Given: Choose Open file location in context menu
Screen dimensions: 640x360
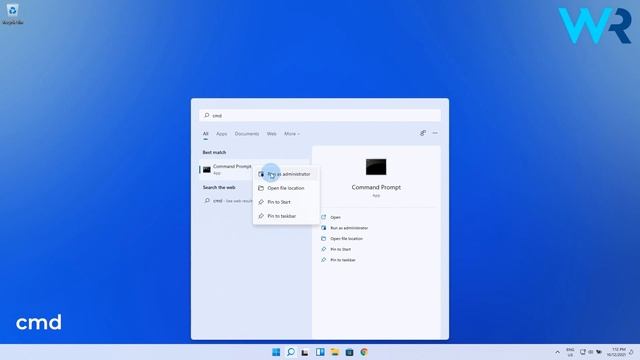Looking at the screenshot, I should [x=286, y=188].
